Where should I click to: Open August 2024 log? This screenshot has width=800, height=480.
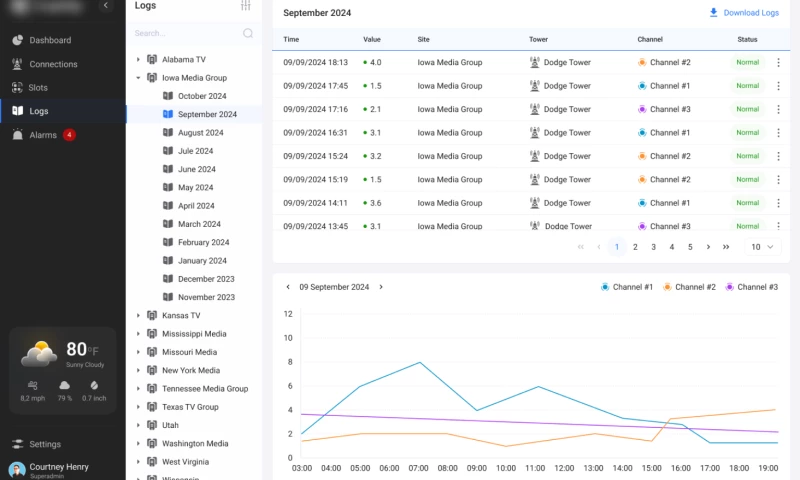200,133
